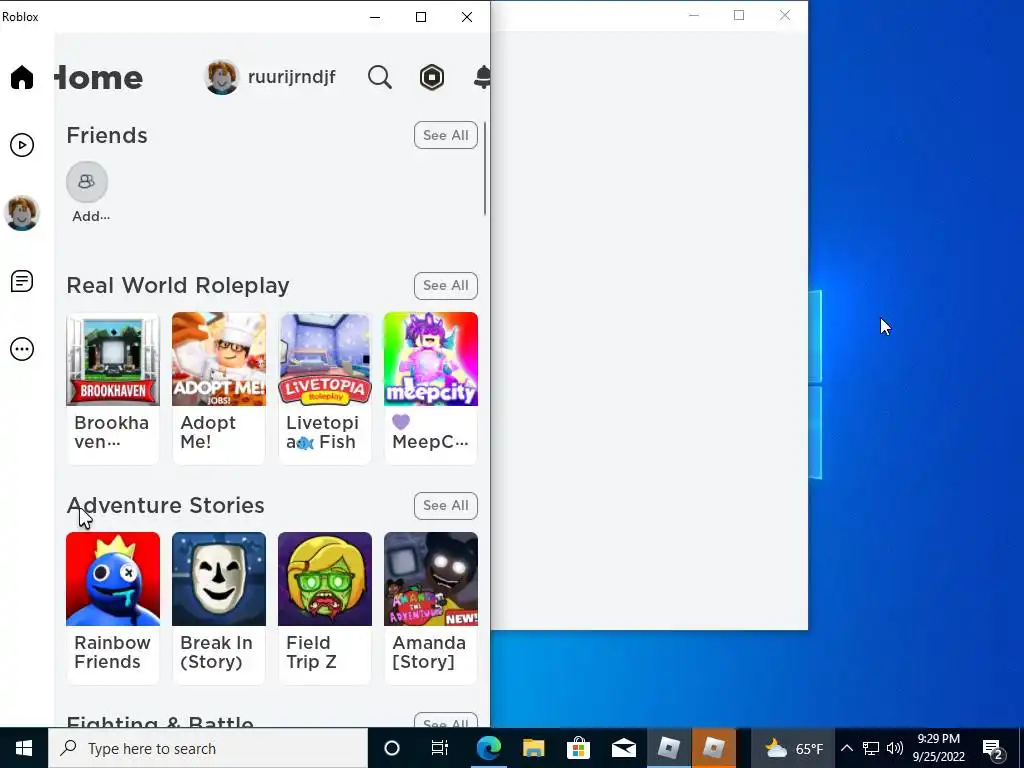Image resolution: width=1024 pixels, height=768 pixels.
Task: Open the weather widget showing 65°F
Action: click(793, 748)
